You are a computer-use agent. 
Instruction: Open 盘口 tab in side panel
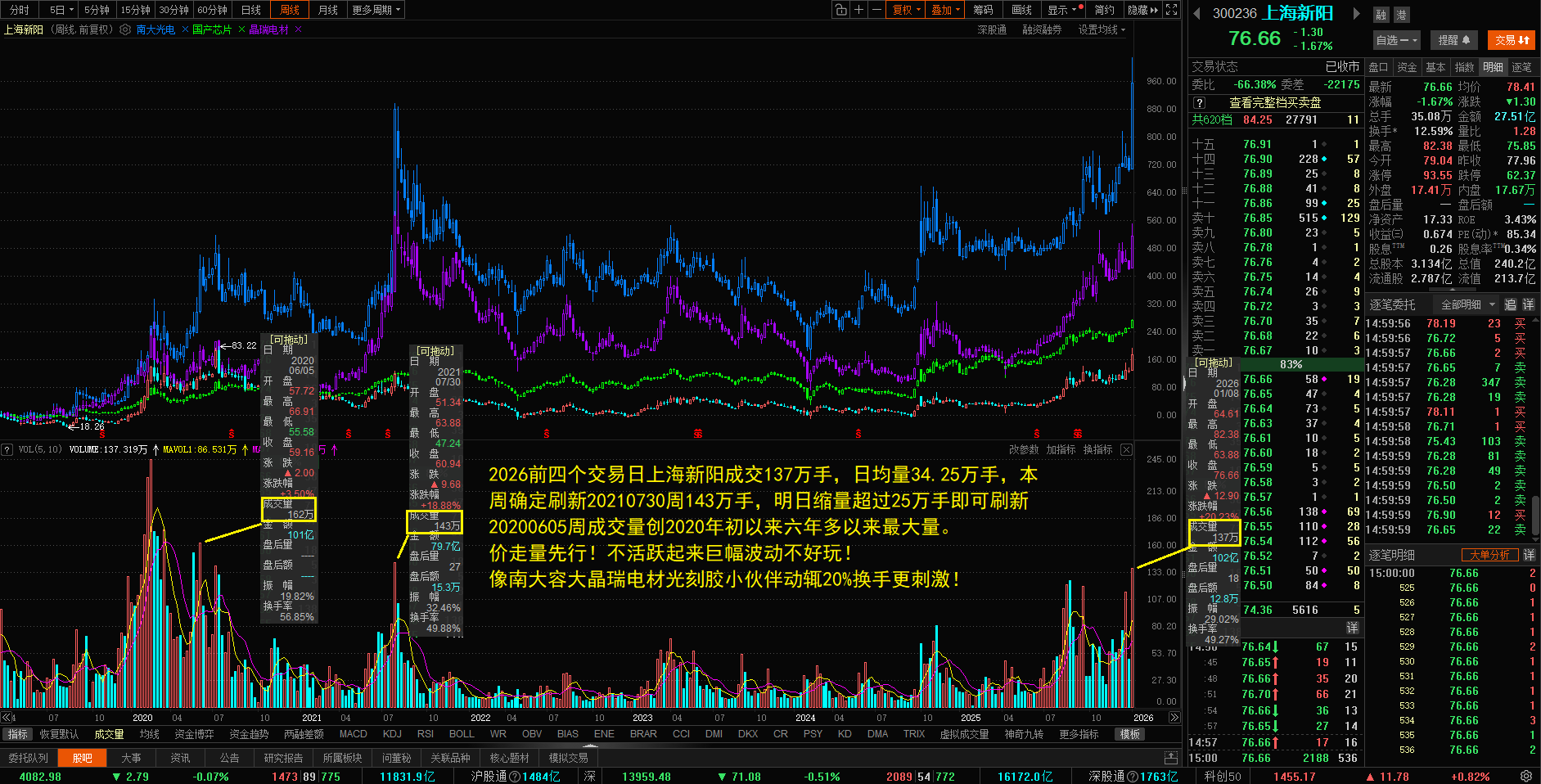pos(1378,67)
